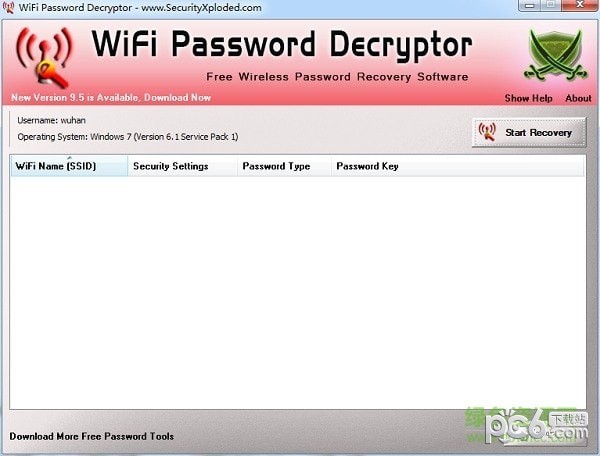Viewport: 600px width, 456px height.
Task: Click the small app icon in title bar
Action: coord(8,7)
